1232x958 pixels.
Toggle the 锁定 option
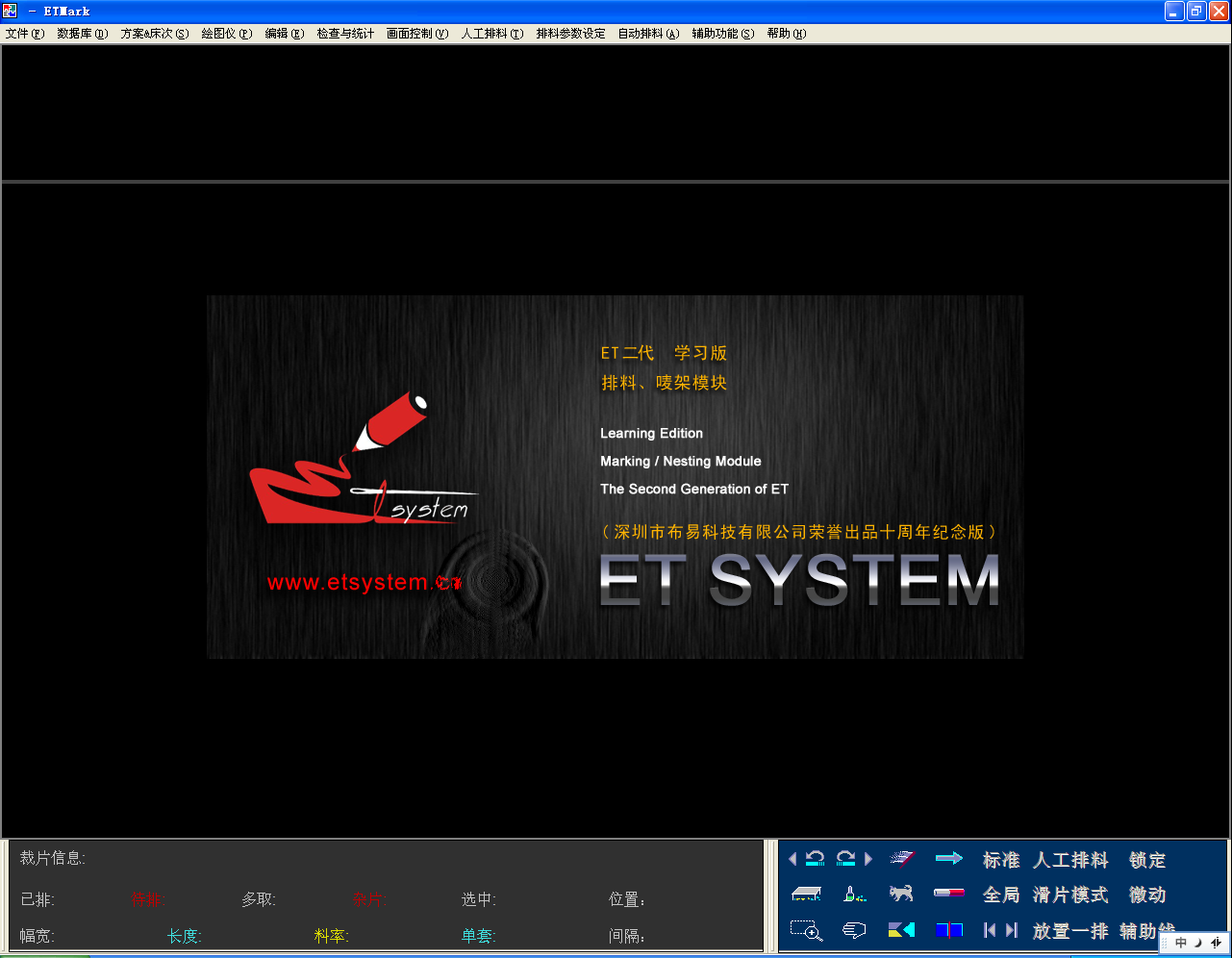point(1147,860)
